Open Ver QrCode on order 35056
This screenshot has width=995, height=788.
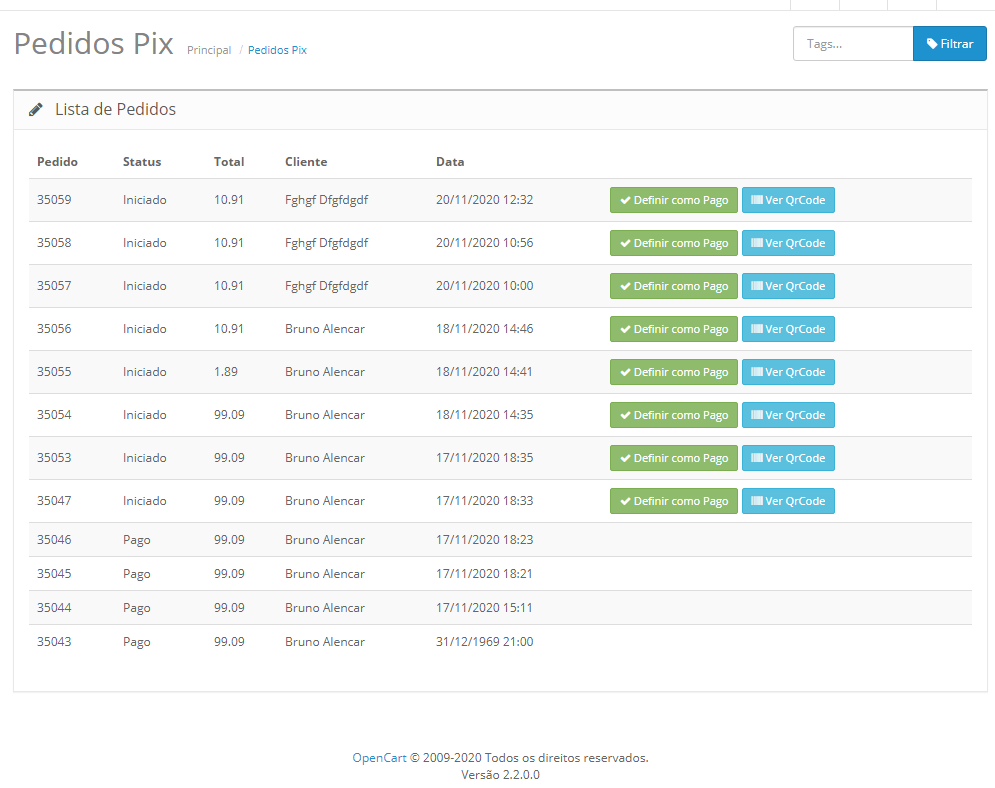(x=787, y=329)
